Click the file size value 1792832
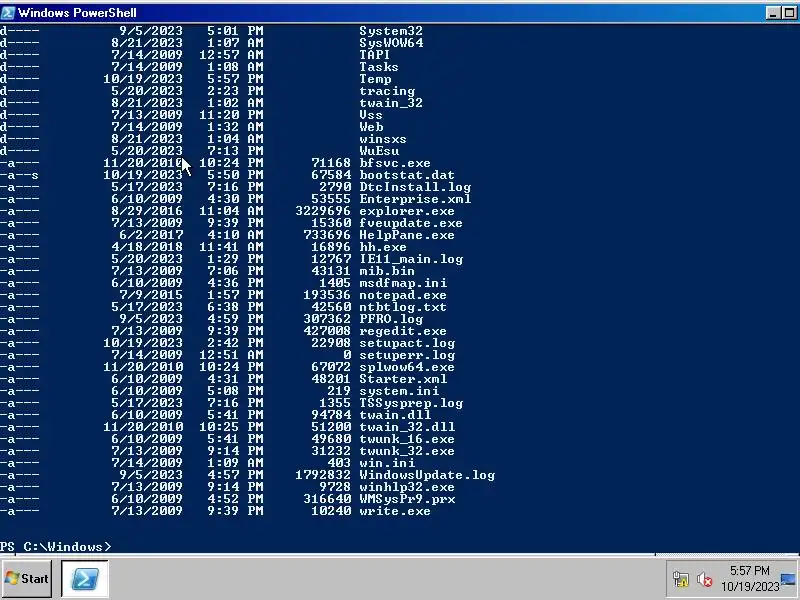 [x=323, y=476]
